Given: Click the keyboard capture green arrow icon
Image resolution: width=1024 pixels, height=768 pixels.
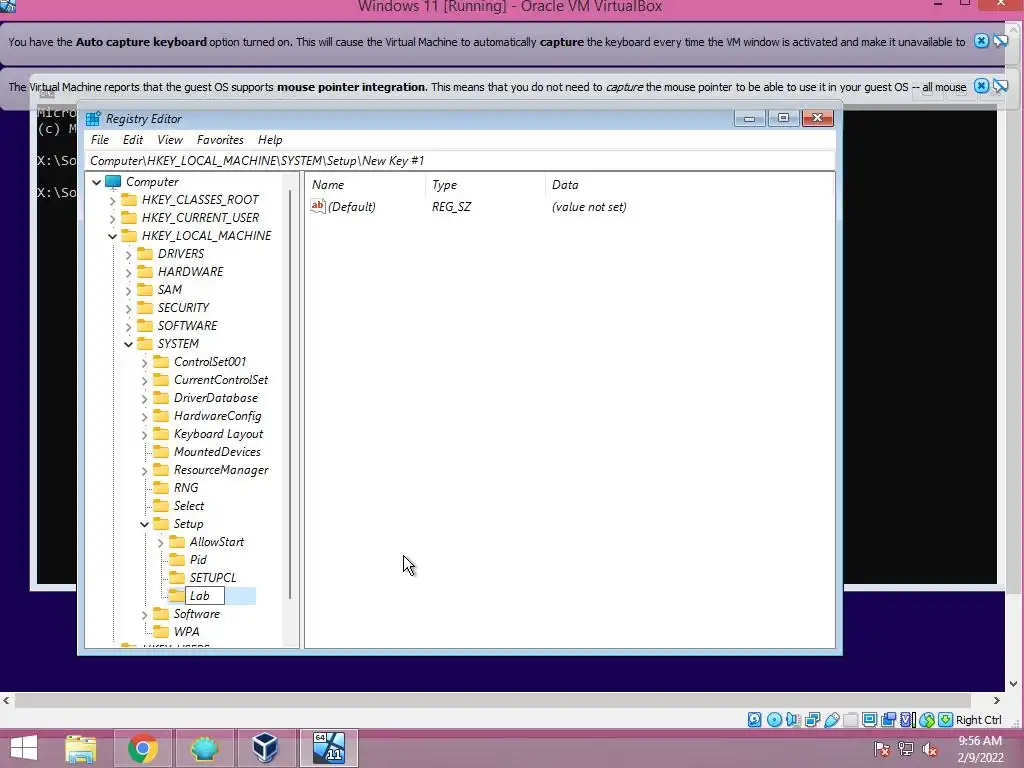Looking at the screenshot, I should [x=945, y=720].
